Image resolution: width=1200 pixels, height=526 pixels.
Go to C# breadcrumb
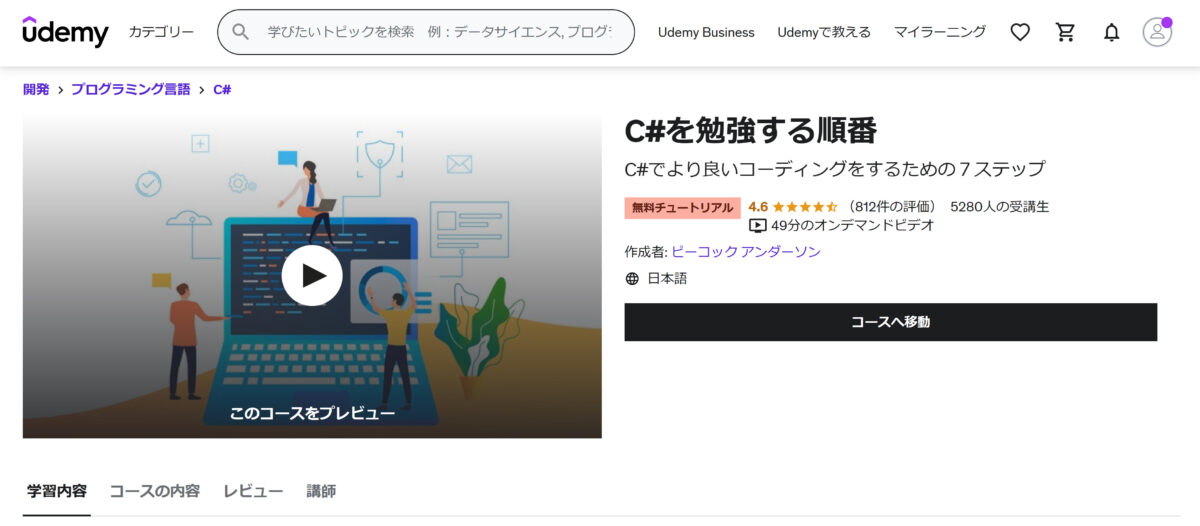tap(222, 89)
